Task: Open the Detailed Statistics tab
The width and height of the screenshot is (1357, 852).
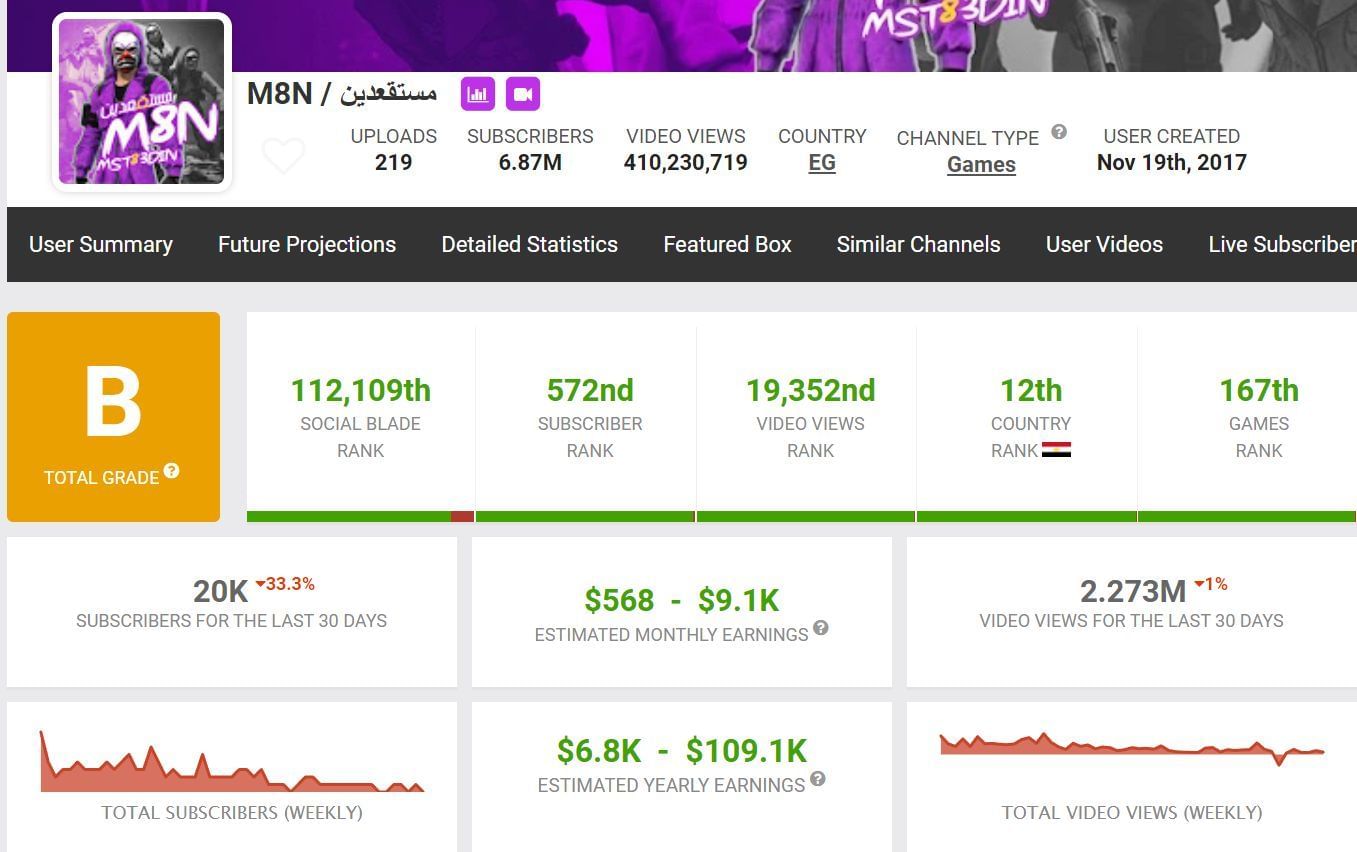Action: [x=530, y=244]
